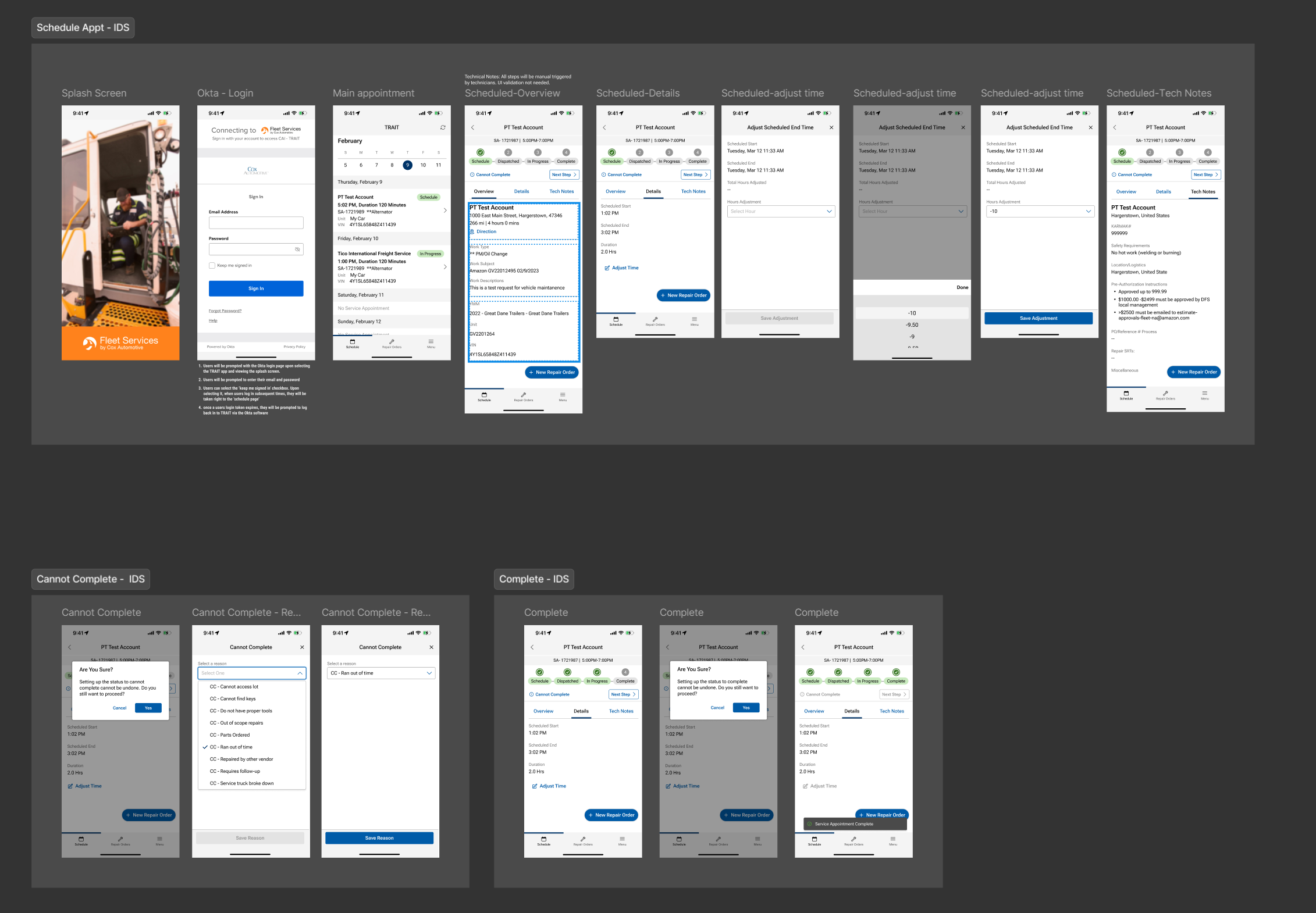Select checked 'CC - Ran out of time' option

[231, 747]
